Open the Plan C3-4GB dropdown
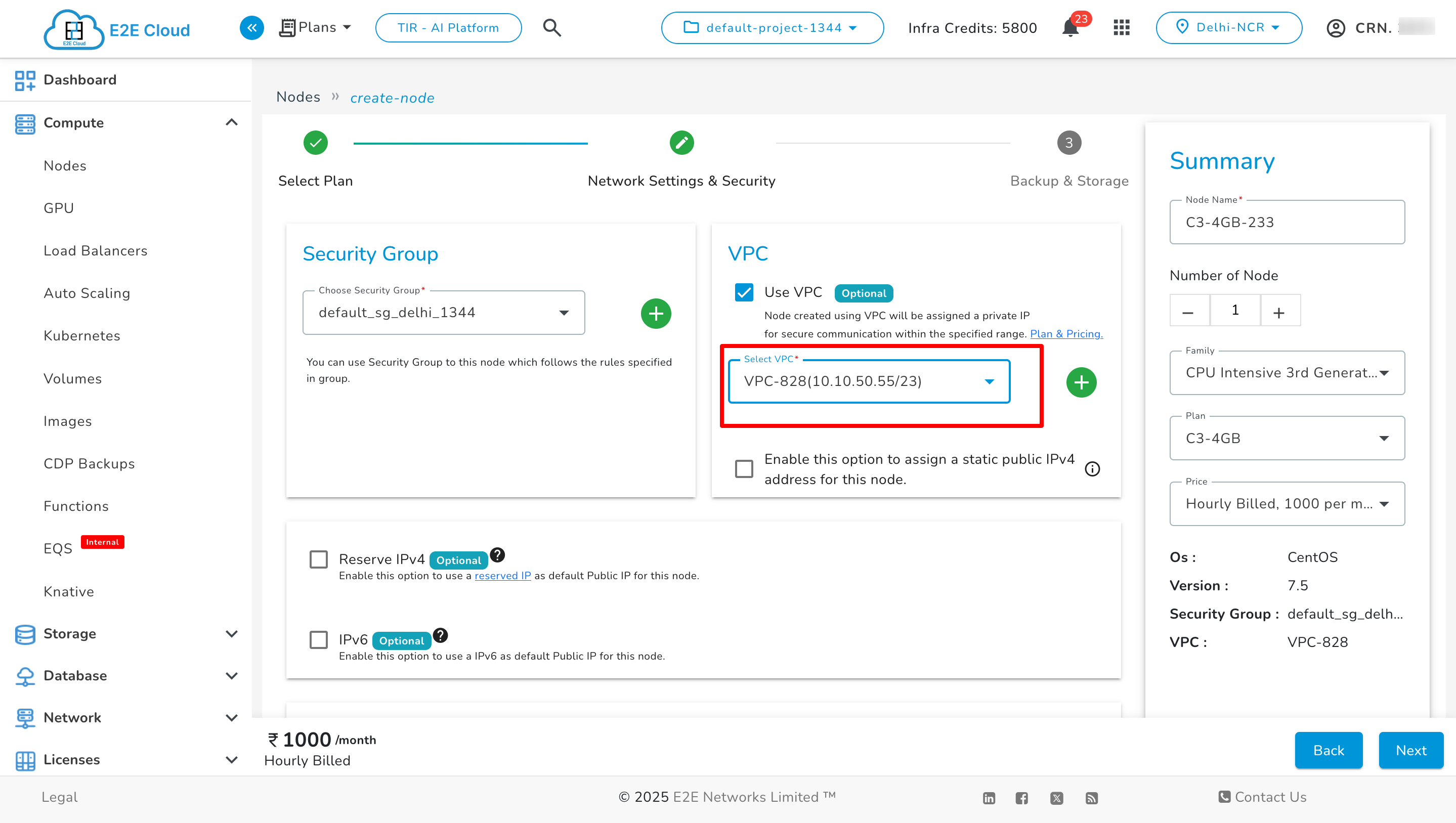The height and width of the screenshot is (823, 1456). click(1287, 439)
